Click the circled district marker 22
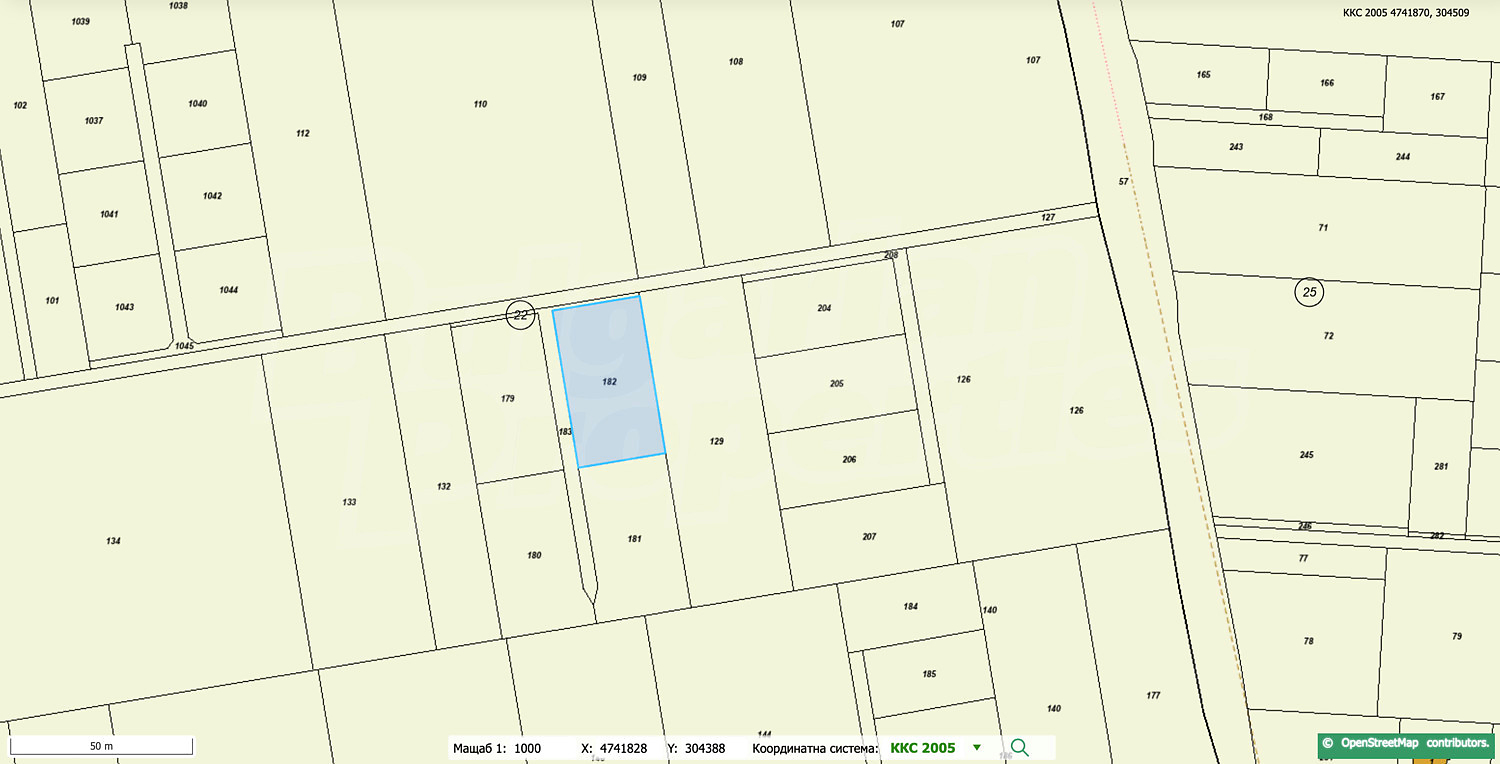Image resolution: width=1500 pixels, height=764 pixels. tap(520, 314)
